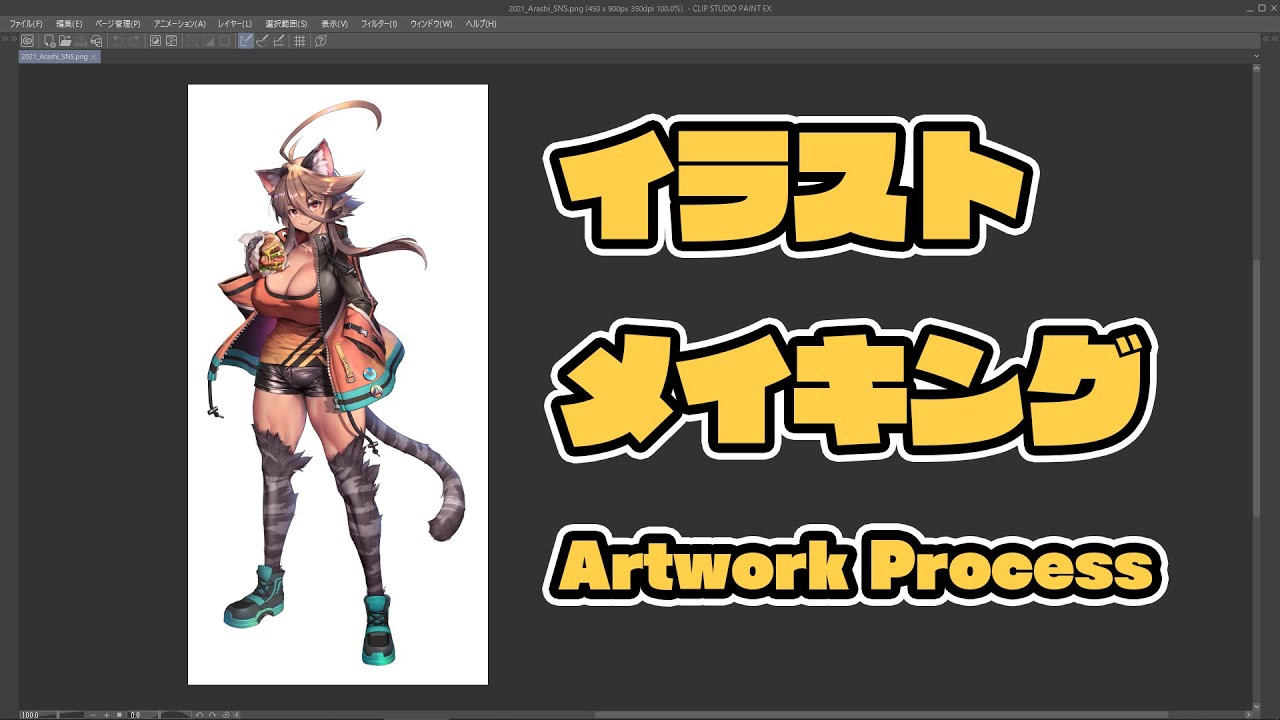The image size is (1280, 720).
Task: Click the vertical canvas scrollbar
Action: (x=1256, y=388)
